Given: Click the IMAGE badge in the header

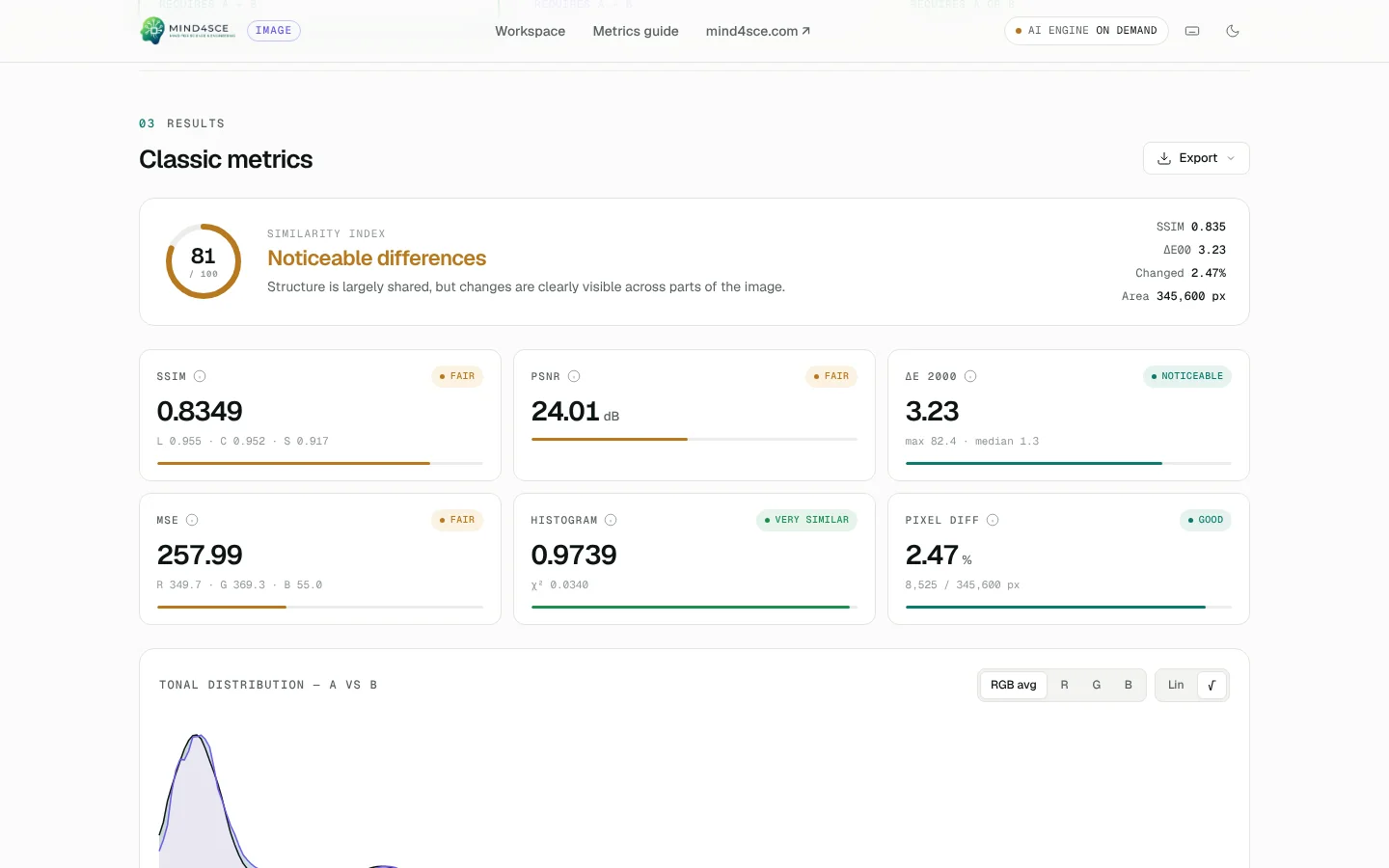Looking at the screenshot, I should 274,31.
